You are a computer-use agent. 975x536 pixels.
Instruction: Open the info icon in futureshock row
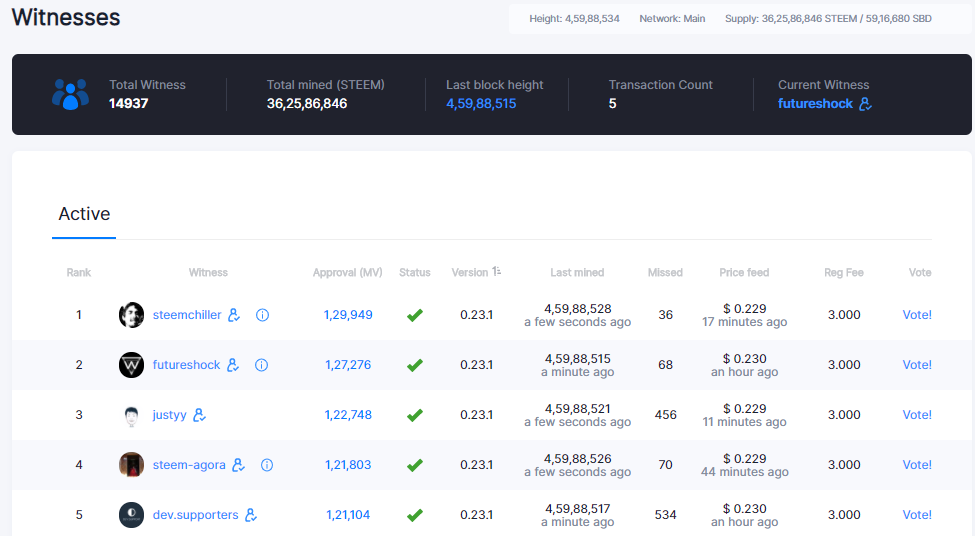pos(262,365)
